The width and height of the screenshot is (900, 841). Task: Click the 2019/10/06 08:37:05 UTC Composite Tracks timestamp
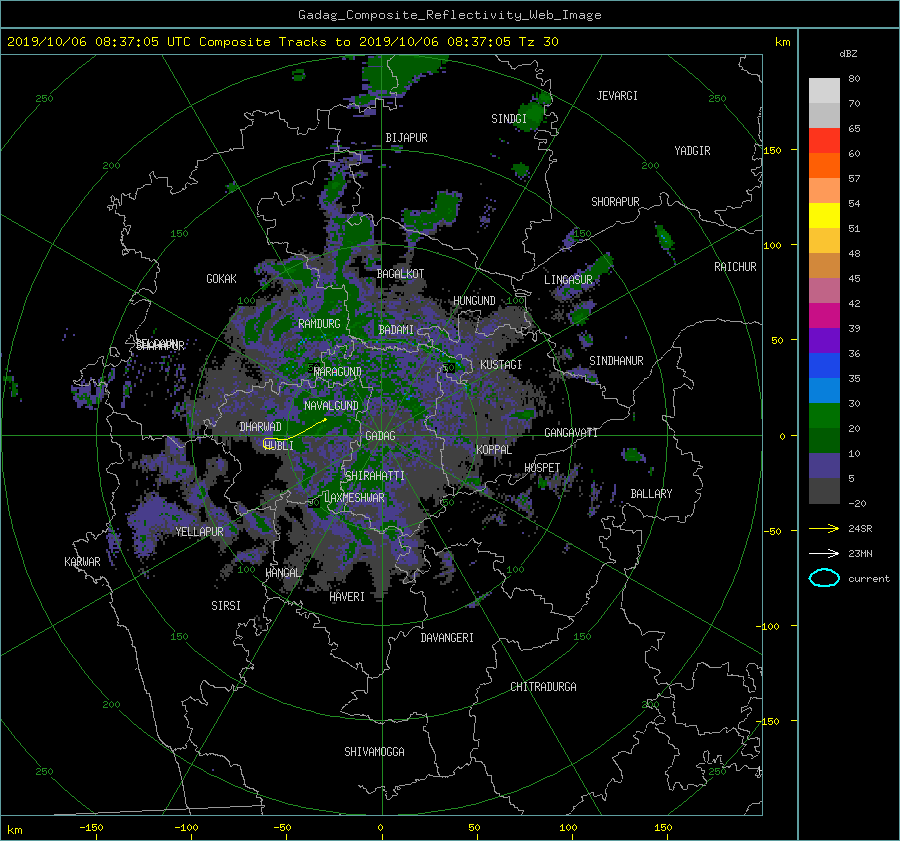point(282,42)
